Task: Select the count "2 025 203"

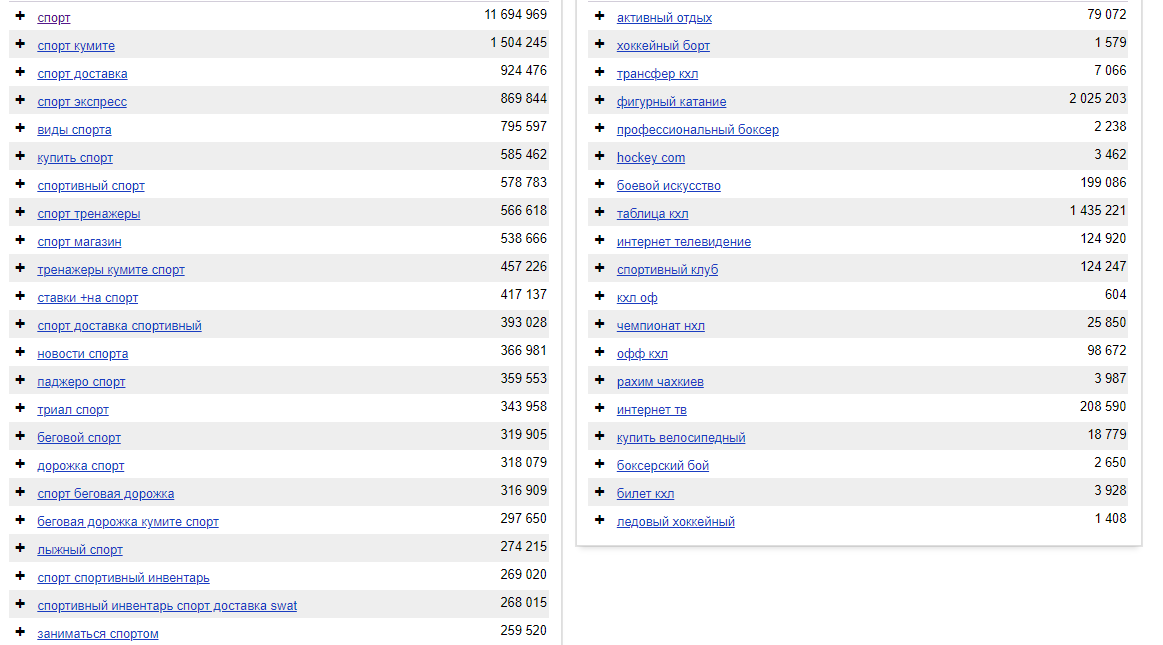Action: pos(1098,99)
